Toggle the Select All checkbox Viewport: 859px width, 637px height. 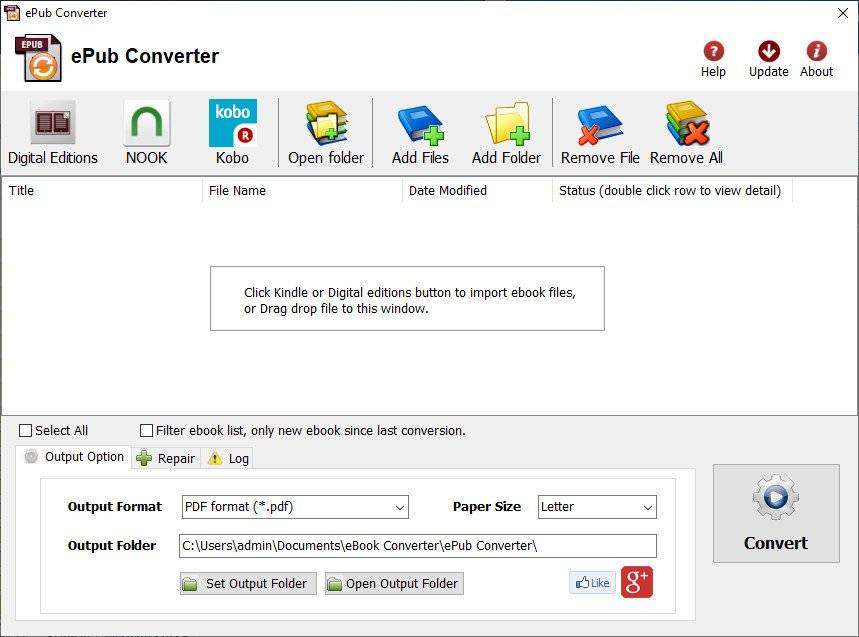click(25, 431)
